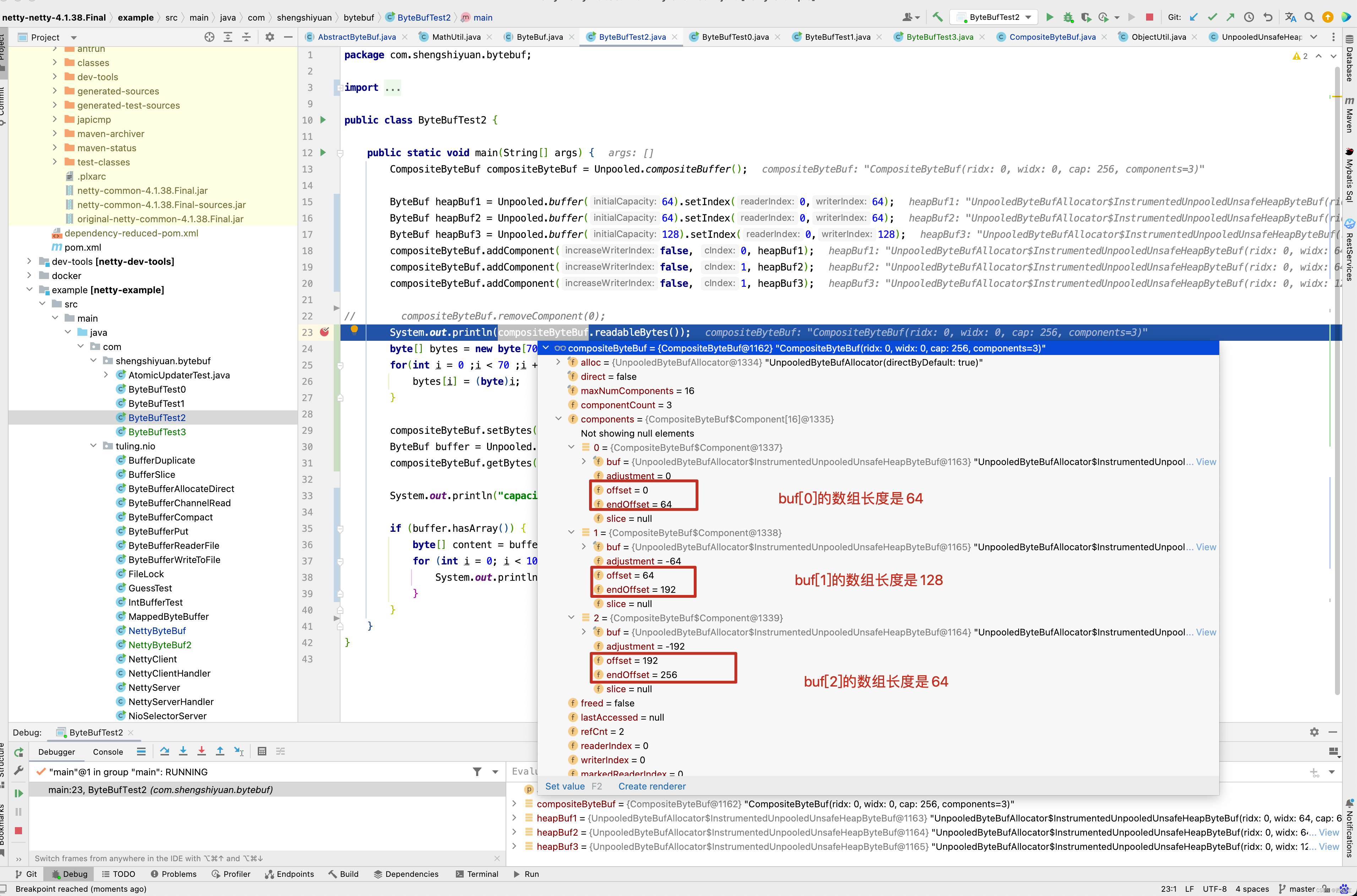The width and height of the screenshot is (1357, 896).
Task: Expand the heapBuf1 variable row
Action: (515, 818)
